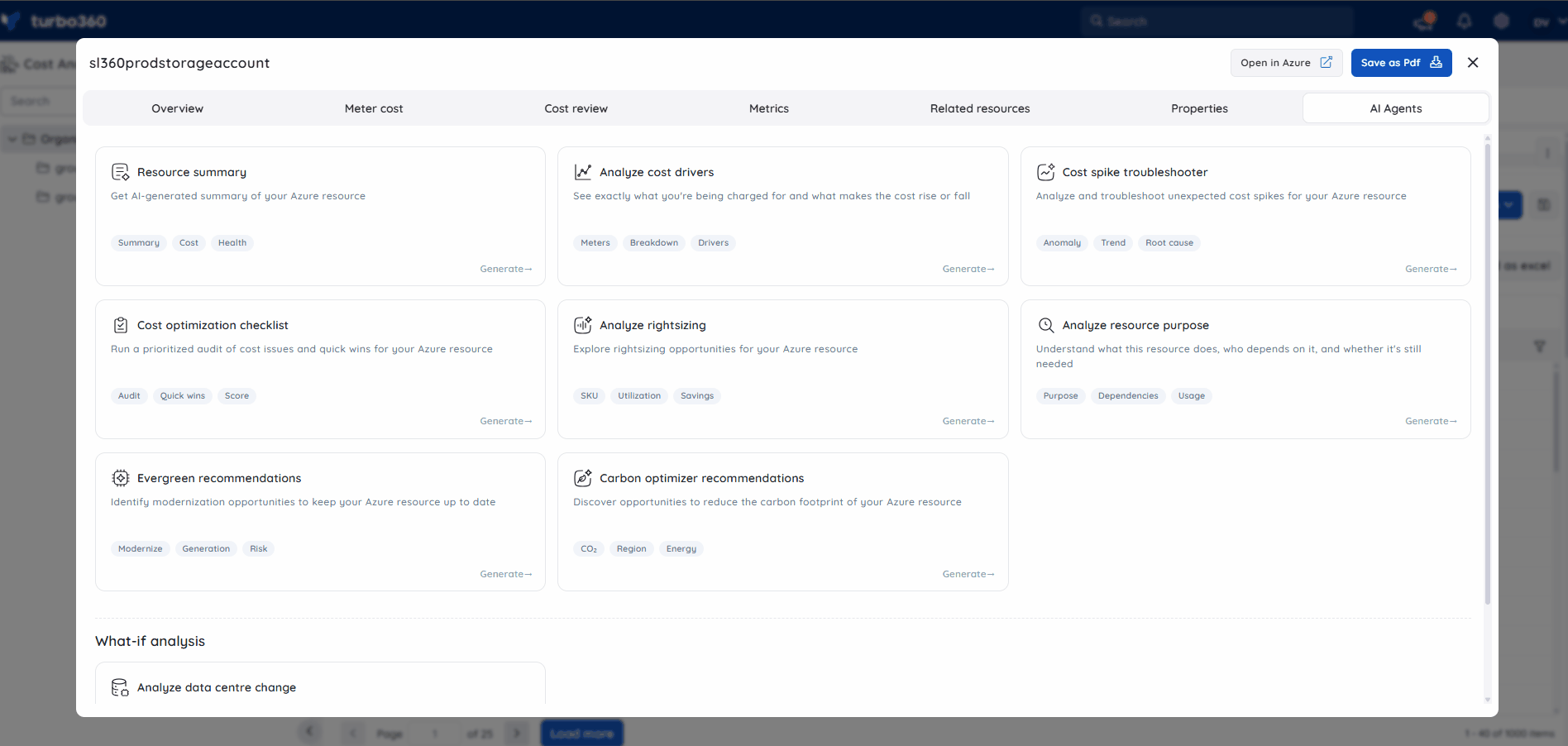The image size is (1568, 746).
Task: Click the Health tag in Resource summary
Action: pos(232,243)
